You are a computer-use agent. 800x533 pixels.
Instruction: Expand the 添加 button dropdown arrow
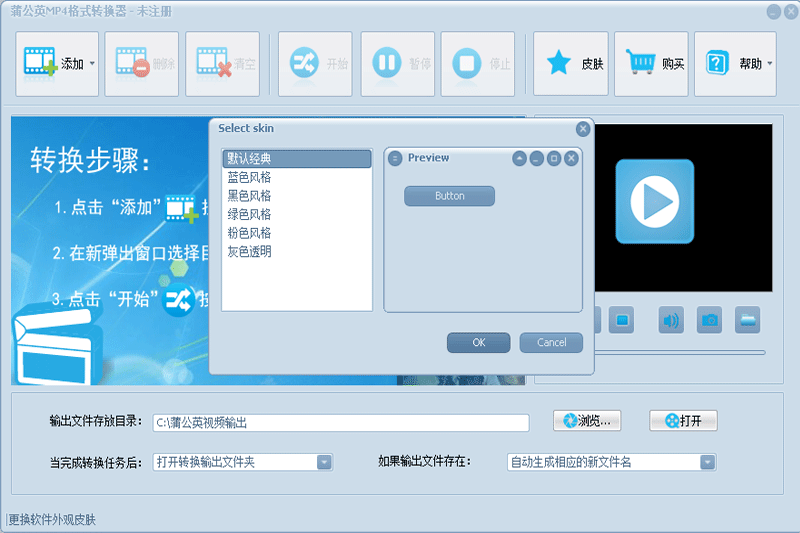coord(92,64)
